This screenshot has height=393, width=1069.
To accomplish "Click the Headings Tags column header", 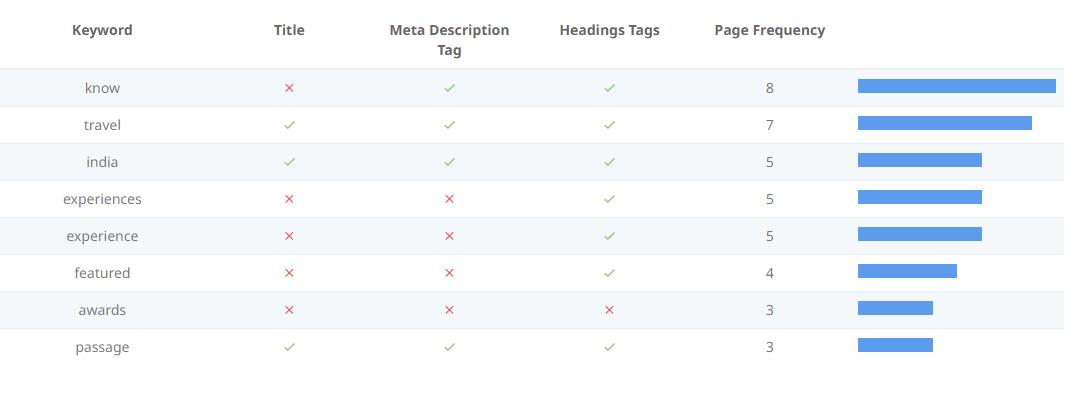I will tap(609, 30).
